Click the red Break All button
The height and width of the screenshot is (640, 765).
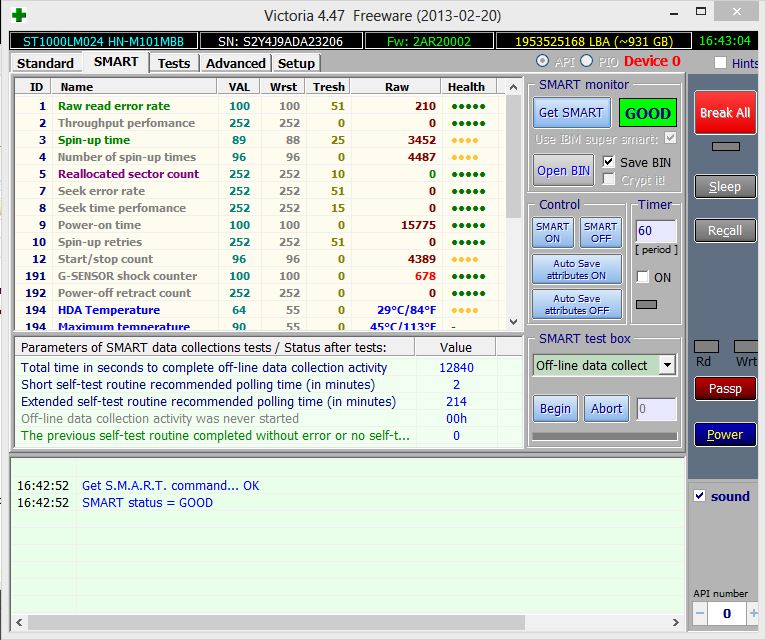(x=725, y=113)
